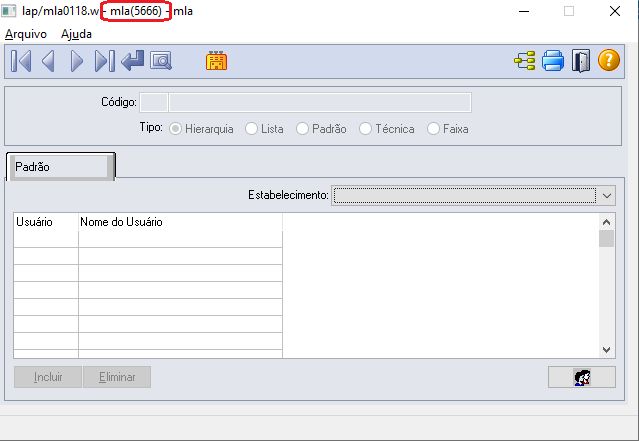The height and width of the screenshot is (441, 639).
Task: Go to the first record
Action: [21, 61]
